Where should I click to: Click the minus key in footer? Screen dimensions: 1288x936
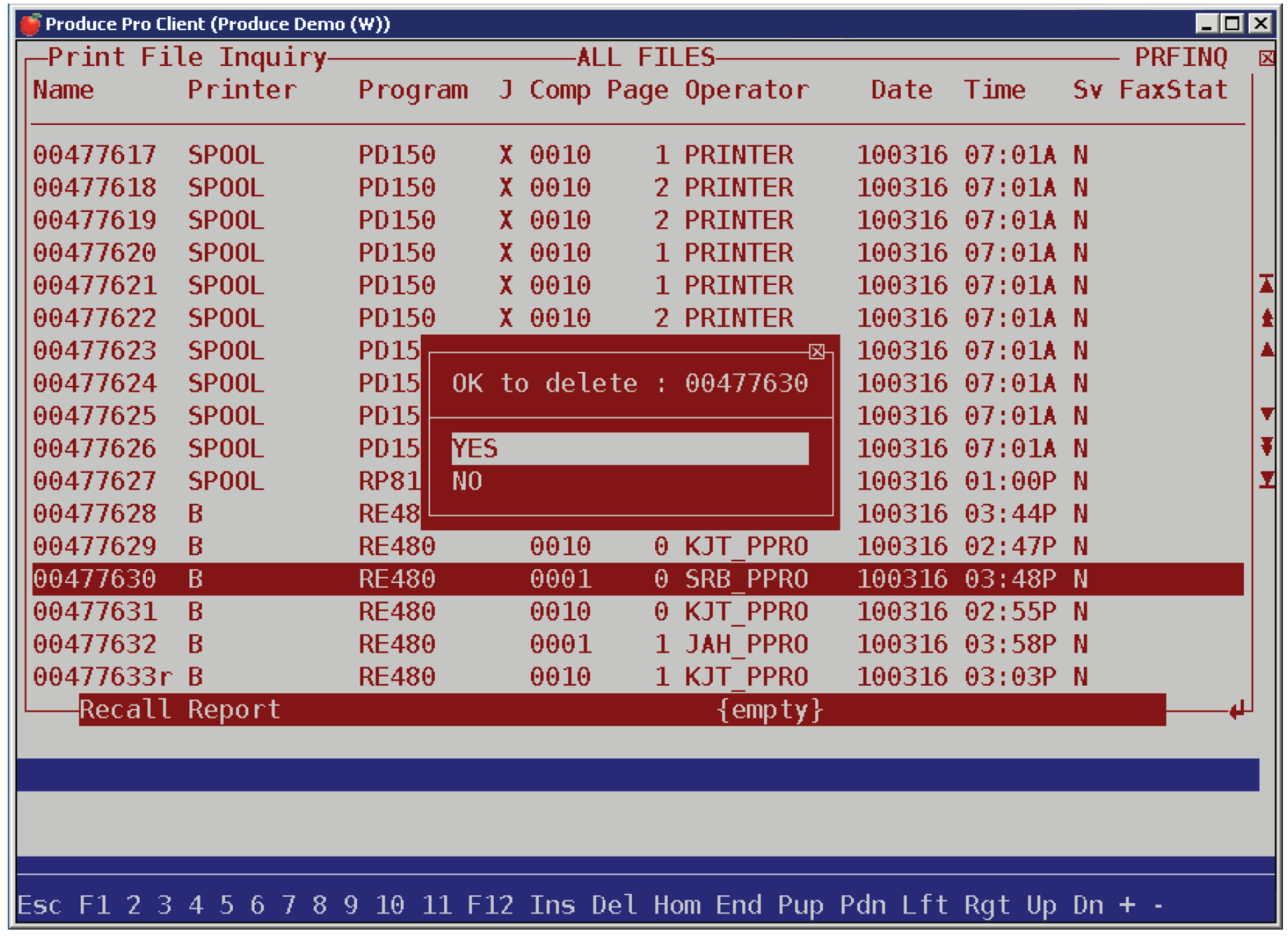(x=1158, y=906)
